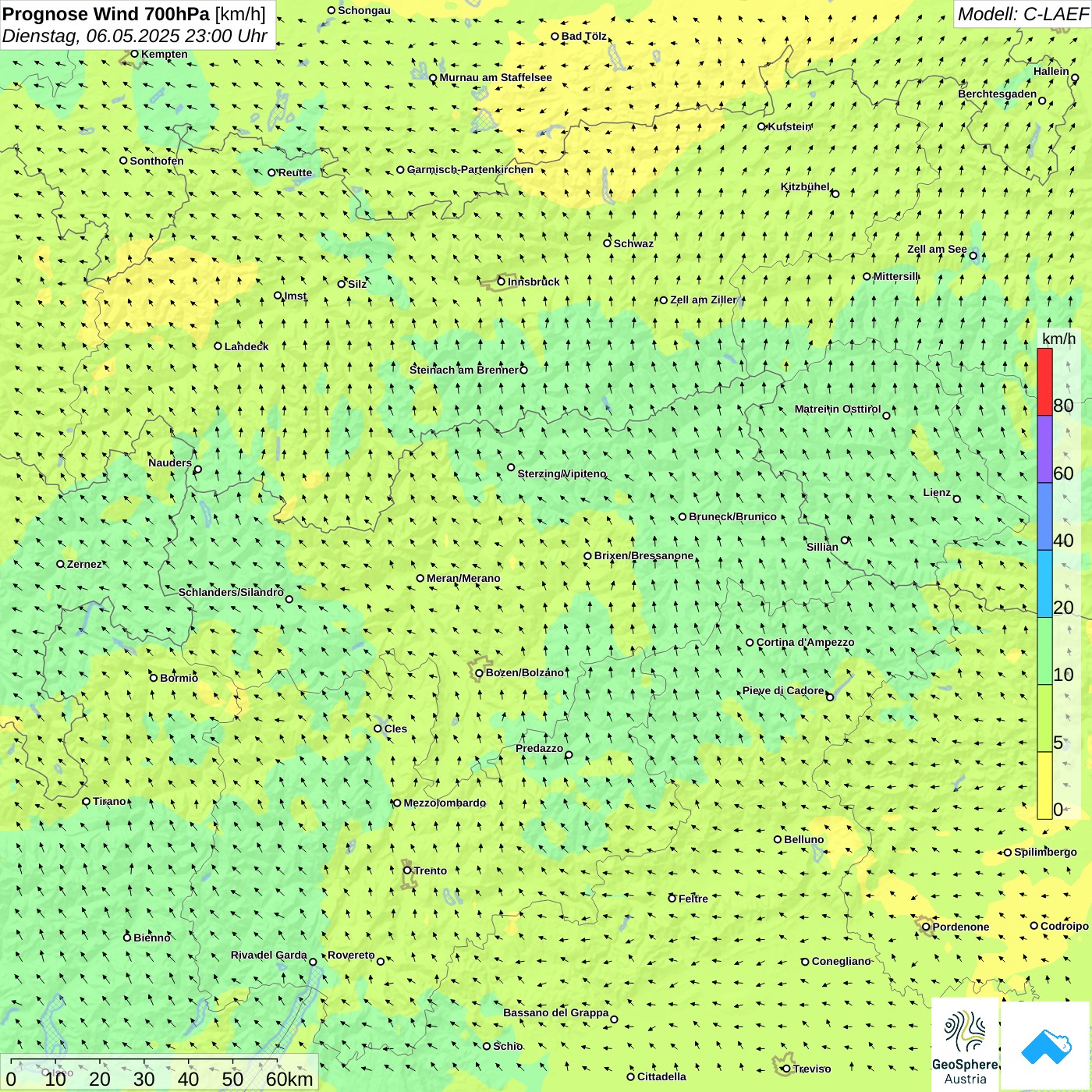The height and width of the screenshot is (1092, 1092).
Task: Select the Matrei in Osttirol label
Action: [x=838, y=409]
